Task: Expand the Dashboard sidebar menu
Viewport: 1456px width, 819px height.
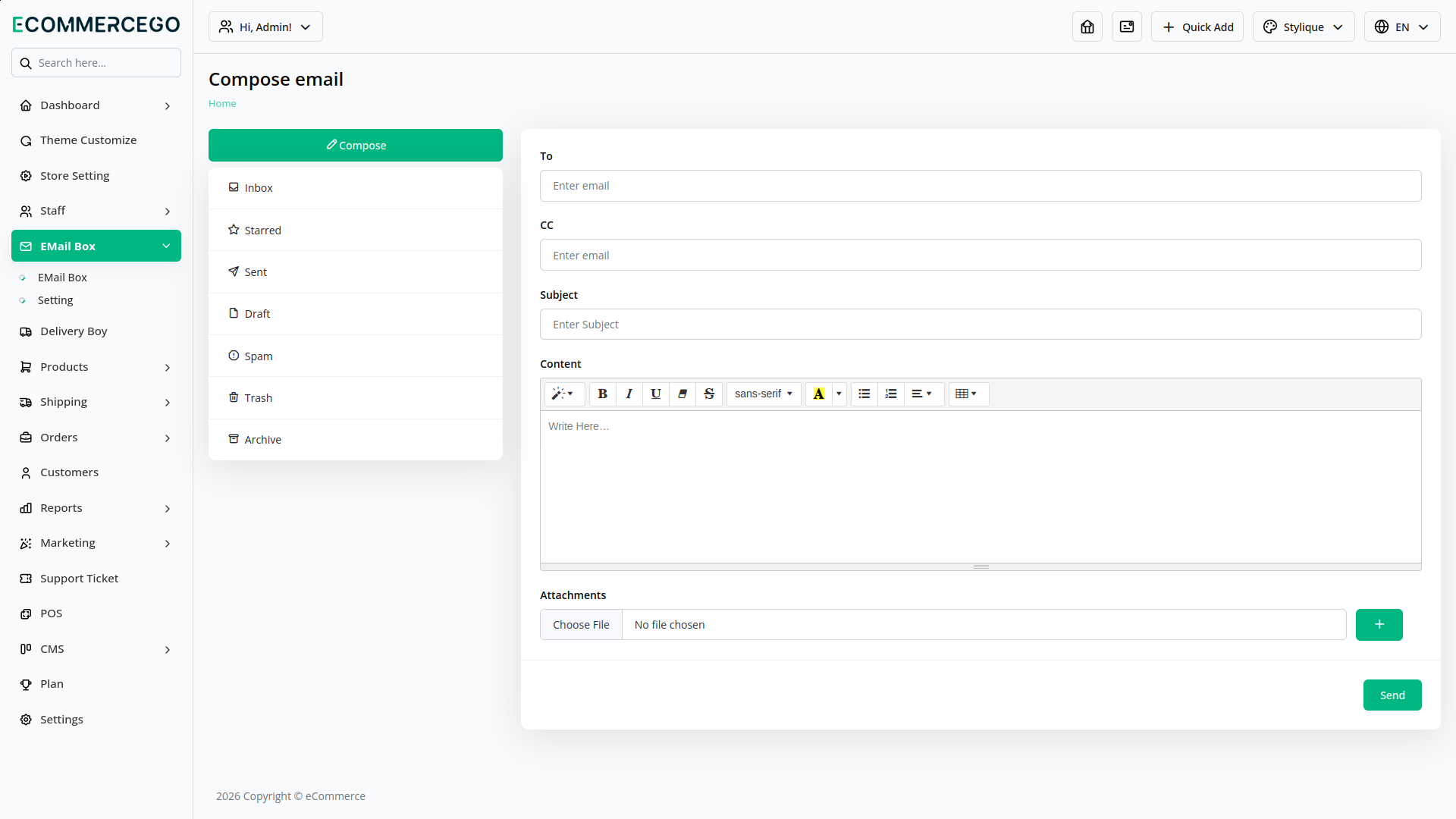Action: (96, 105)
